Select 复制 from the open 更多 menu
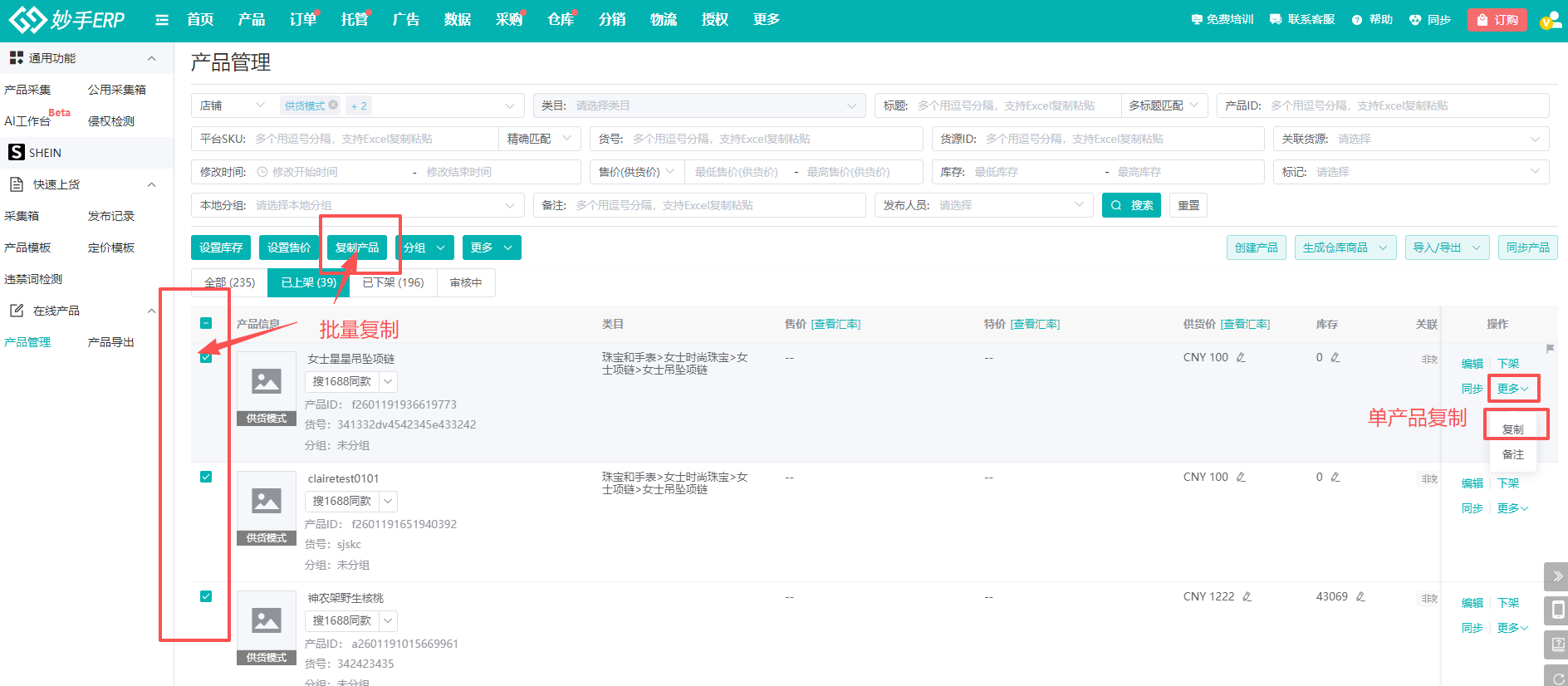The image size is (1568, 686). point(1512,429)
